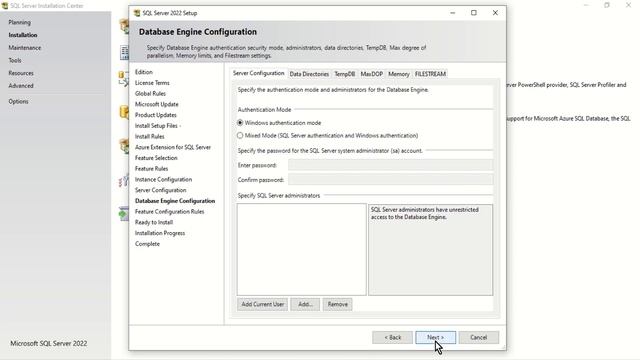Select the Feature Configuration Rules step
The height and width of the screenshot is (360, 640).
coord(169,211)
